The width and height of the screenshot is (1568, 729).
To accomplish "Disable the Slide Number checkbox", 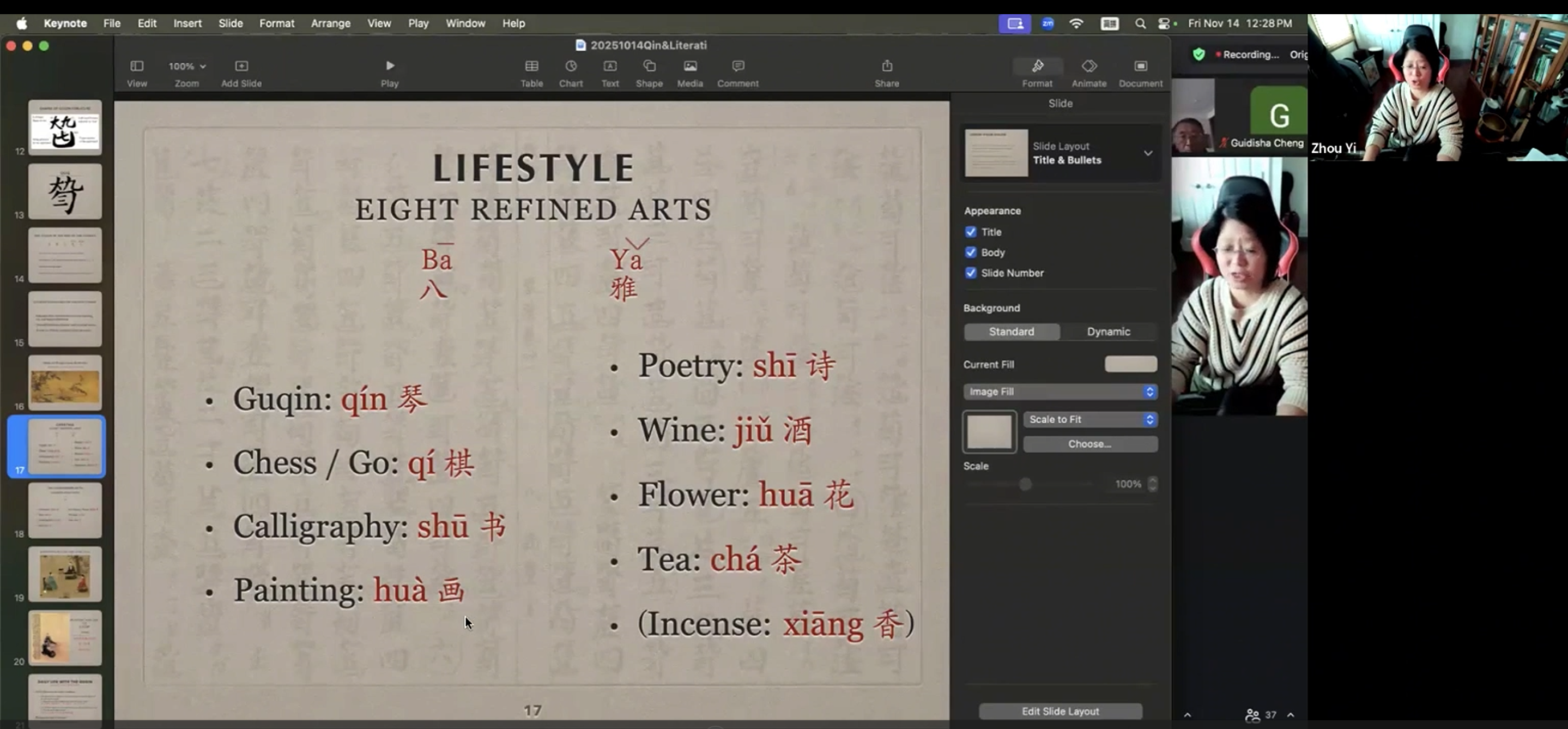I will point(970,273).
